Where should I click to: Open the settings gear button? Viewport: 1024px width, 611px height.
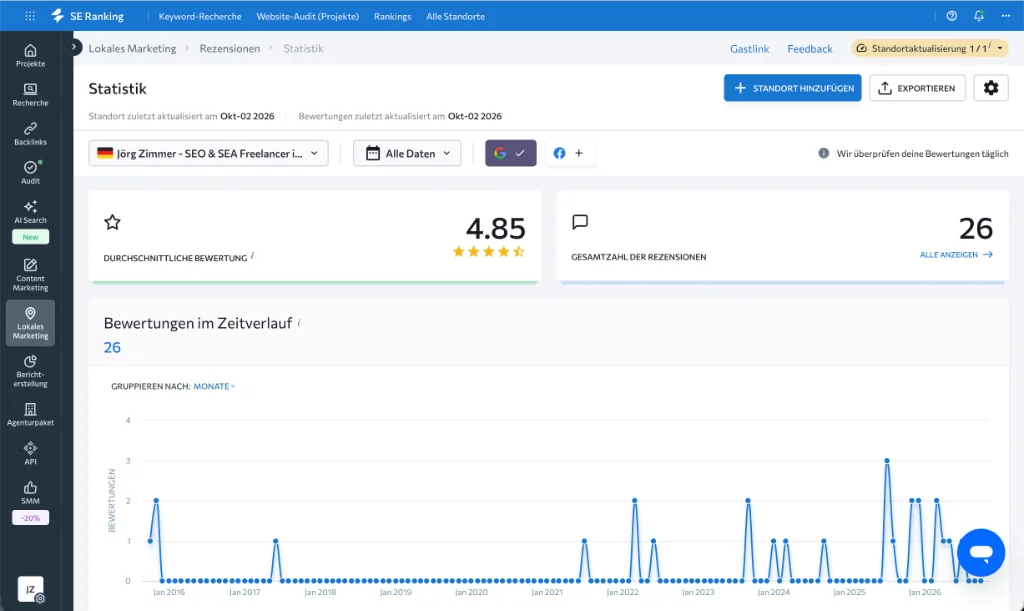[x=991, y=88]
